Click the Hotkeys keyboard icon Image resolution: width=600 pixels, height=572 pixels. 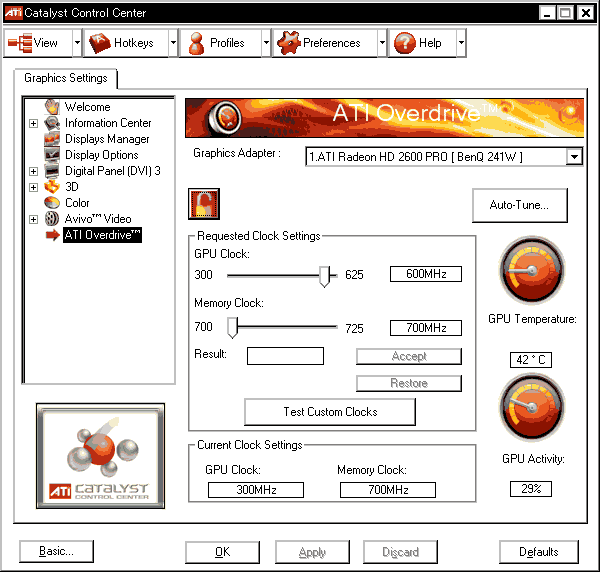(99, 43)
